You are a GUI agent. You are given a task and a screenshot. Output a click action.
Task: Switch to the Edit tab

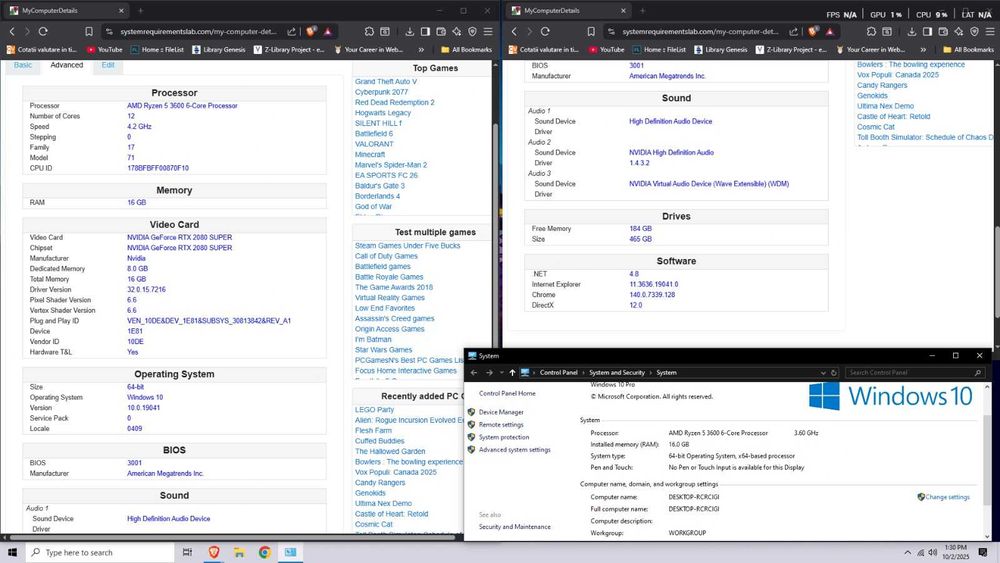(107, 65)
